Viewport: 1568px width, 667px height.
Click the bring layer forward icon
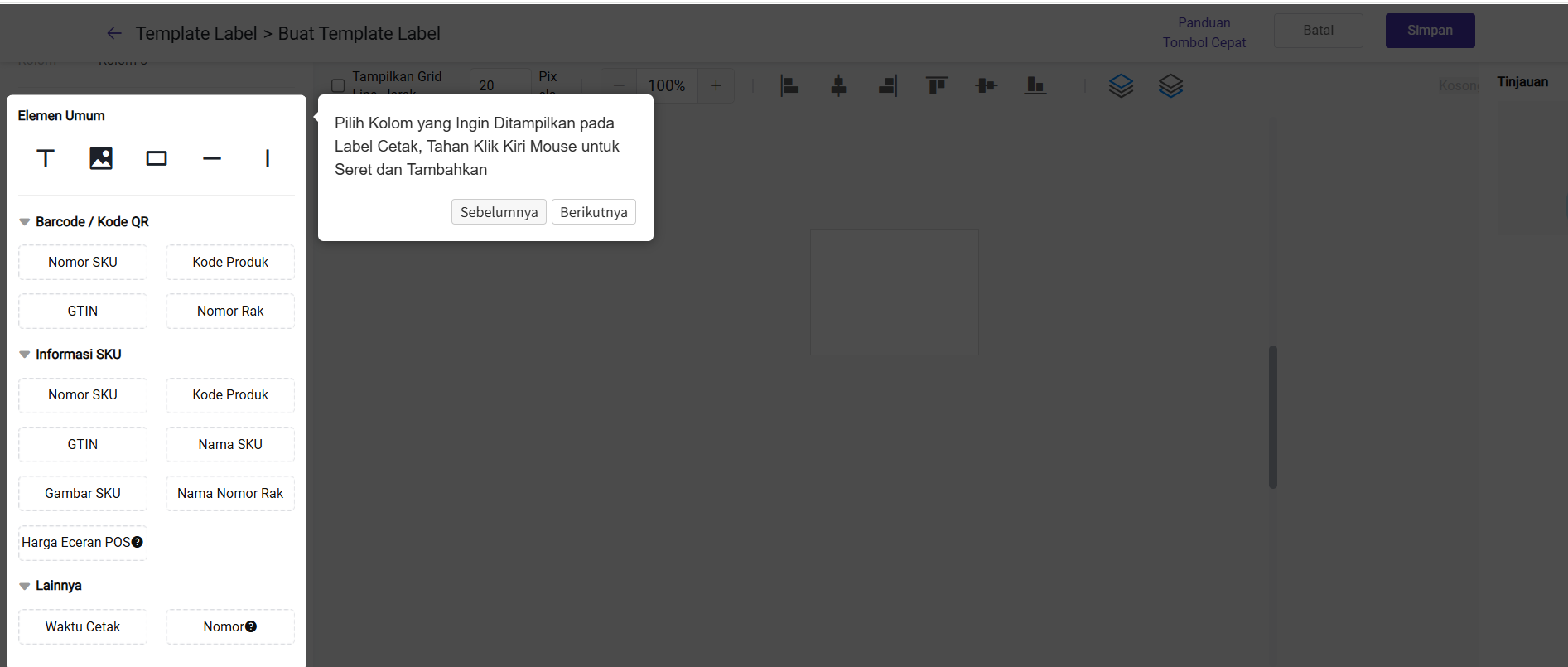point(1121,85)
